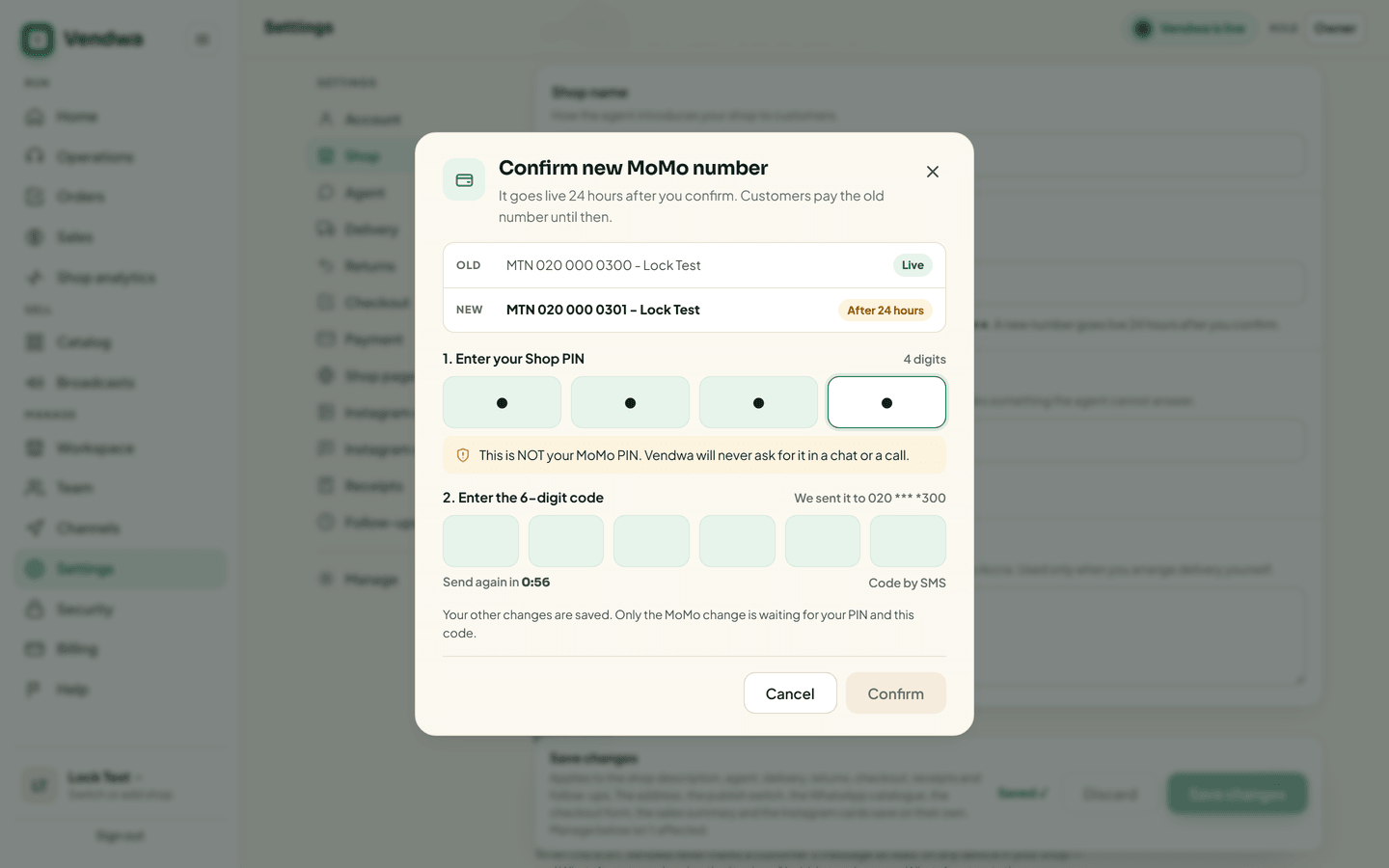Viewport: 1389px width, 868px height.
Task: Open Team in the sidebar
Action: click(121, 488)
